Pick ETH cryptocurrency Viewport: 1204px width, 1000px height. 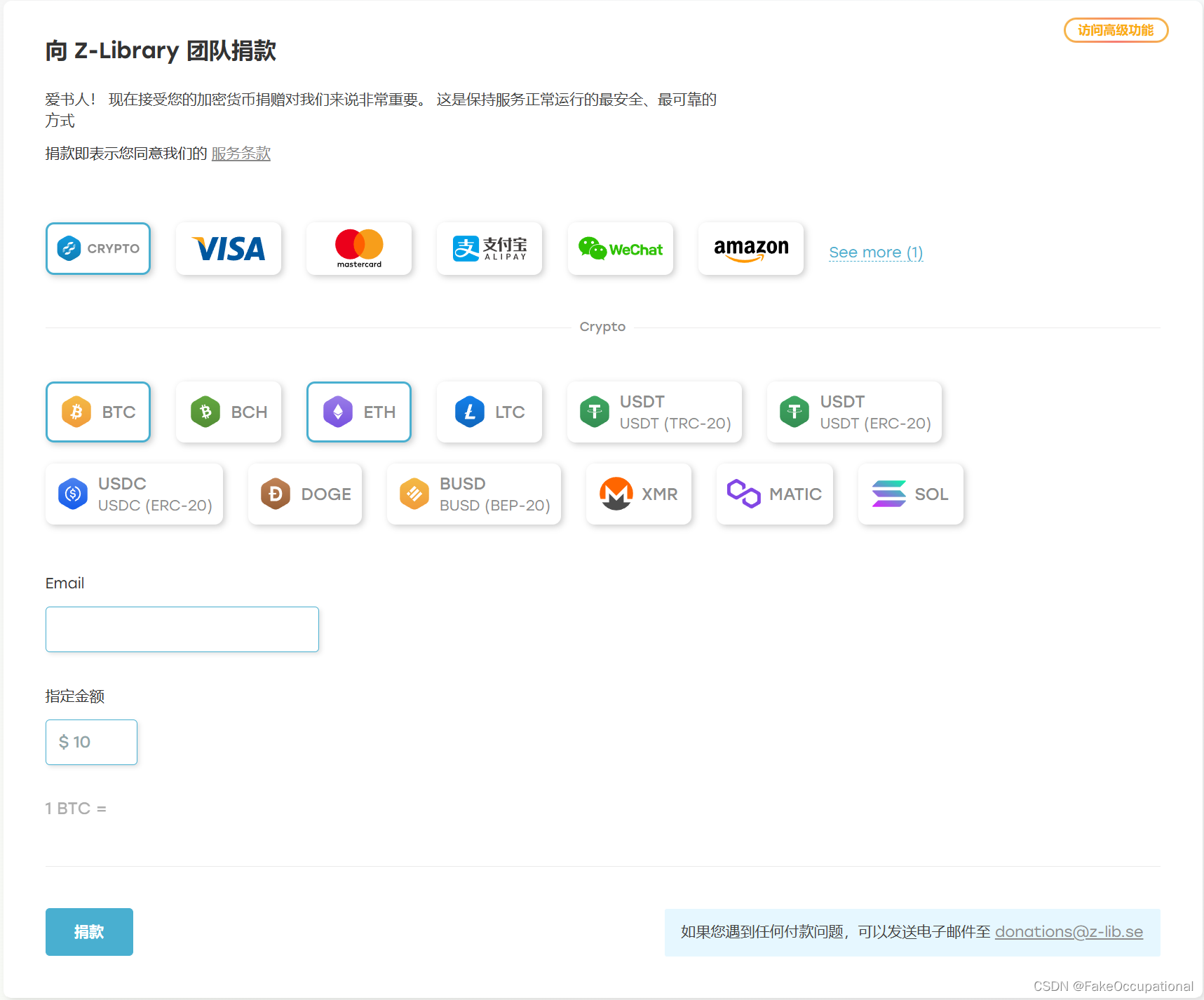[x=359, y=412]
